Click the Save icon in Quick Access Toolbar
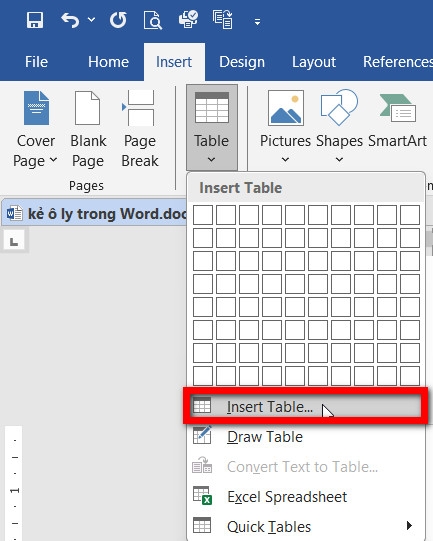Viewport: 433px width, 541px height. tap(35, 20)
